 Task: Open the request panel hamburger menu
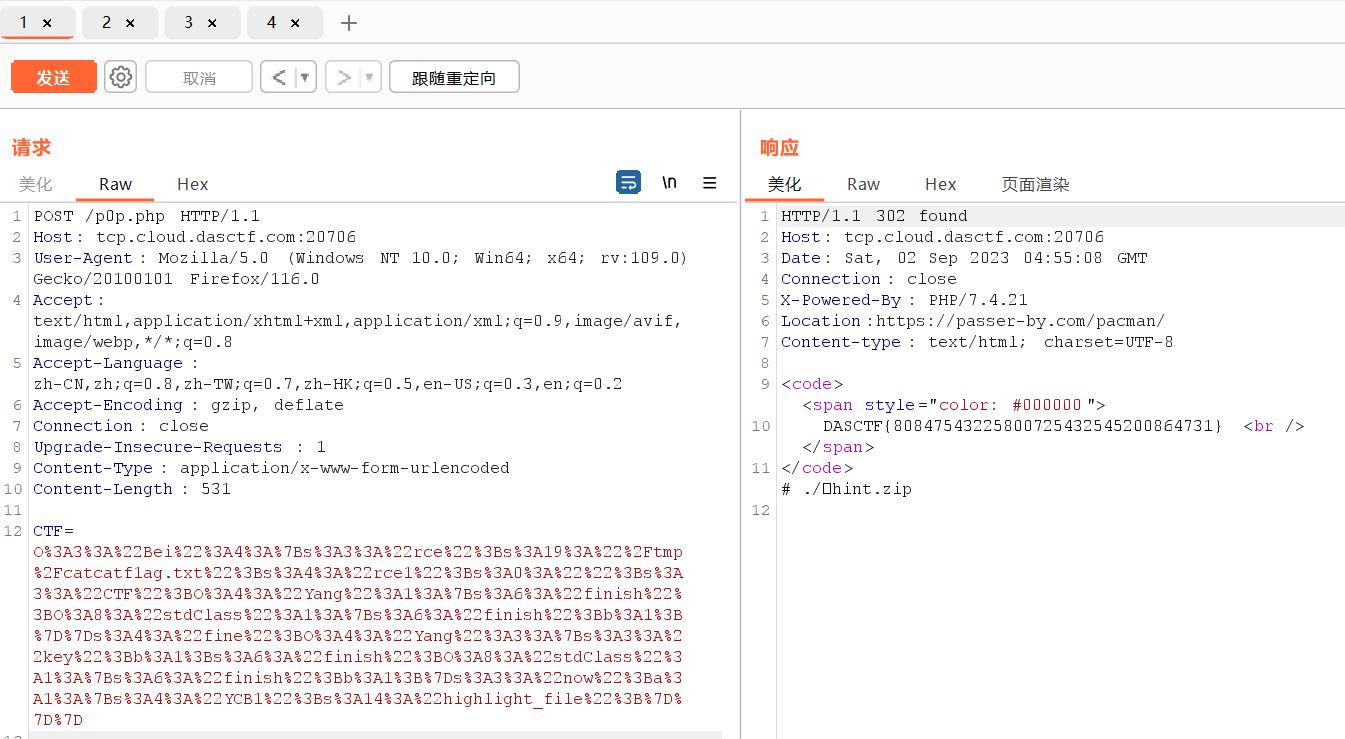coord(710,183)
